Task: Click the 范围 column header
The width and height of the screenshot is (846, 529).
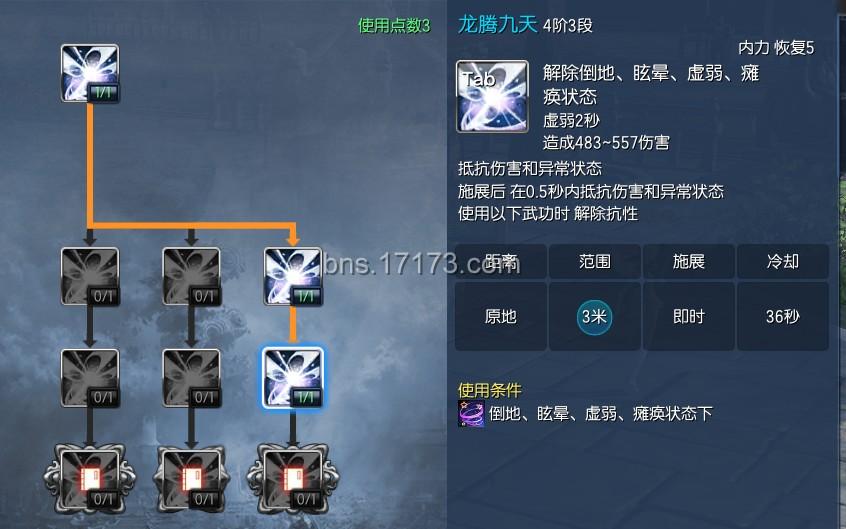Action: tap(595, 261)
